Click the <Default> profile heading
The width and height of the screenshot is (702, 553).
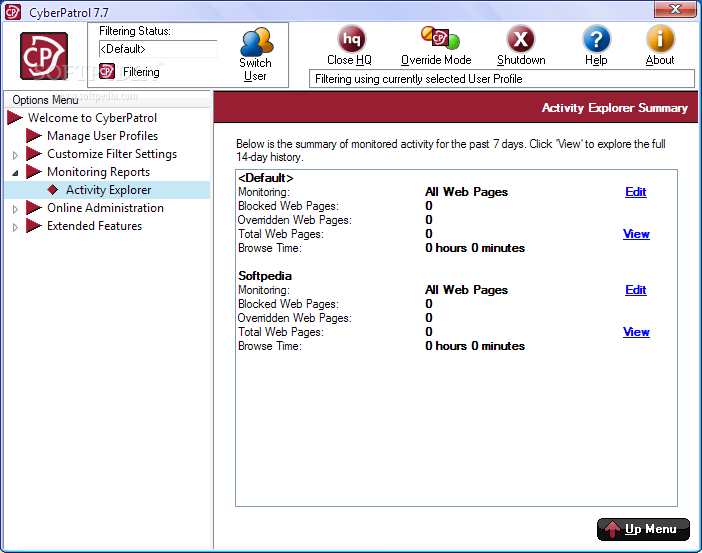point(265,178)
